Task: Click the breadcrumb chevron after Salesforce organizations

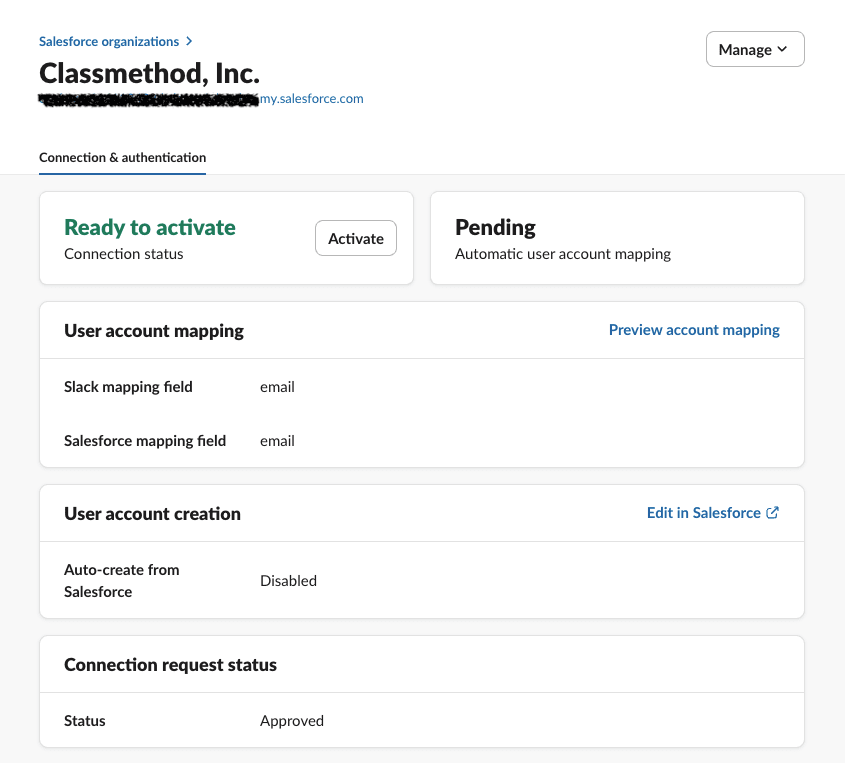Action: (189, 41)
